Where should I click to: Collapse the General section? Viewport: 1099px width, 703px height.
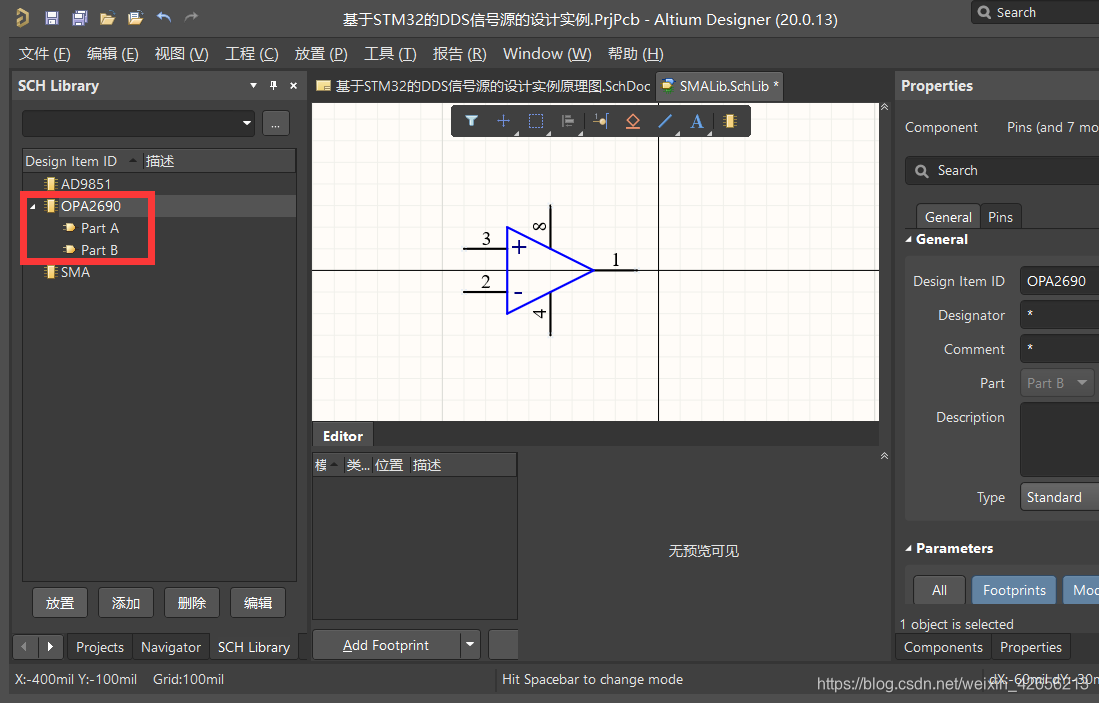point(909,240)
